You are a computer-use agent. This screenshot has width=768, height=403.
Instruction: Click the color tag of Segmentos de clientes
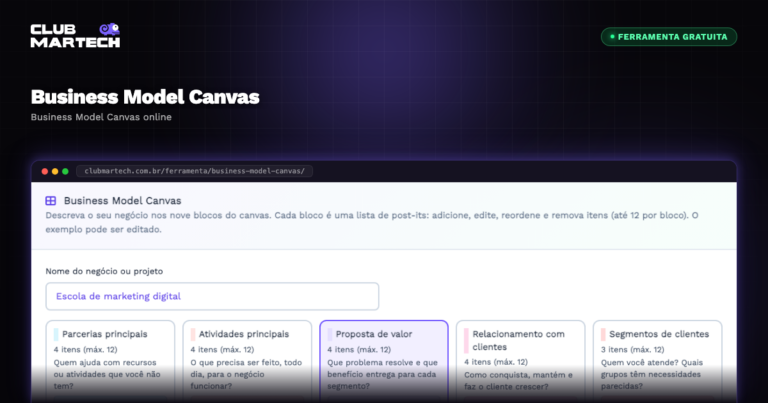pos(603,334)
